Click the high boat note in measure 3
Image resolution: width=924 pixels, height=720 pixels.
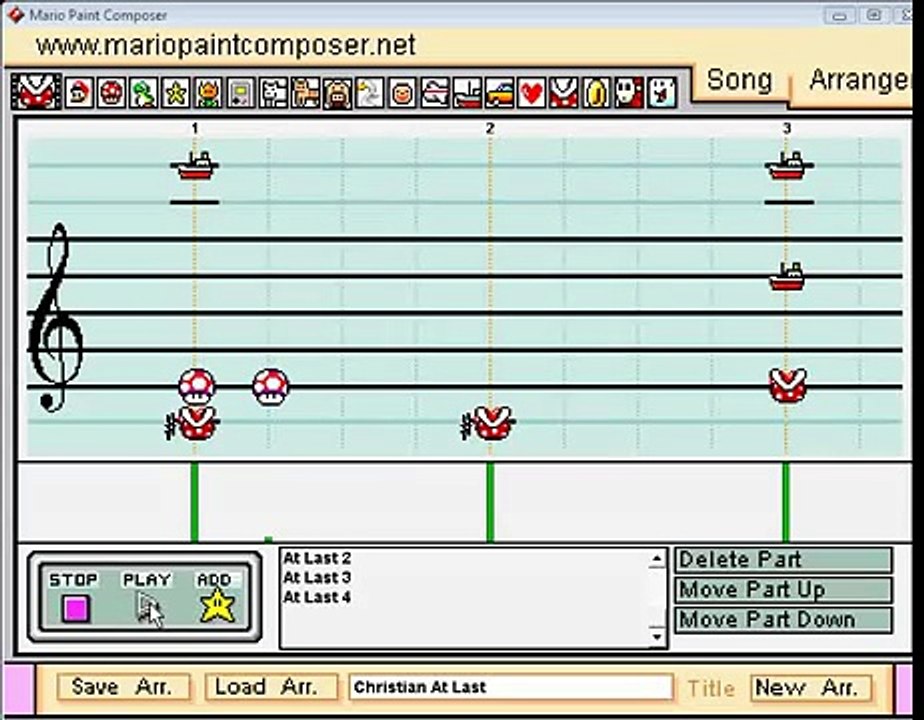[789, 166]
